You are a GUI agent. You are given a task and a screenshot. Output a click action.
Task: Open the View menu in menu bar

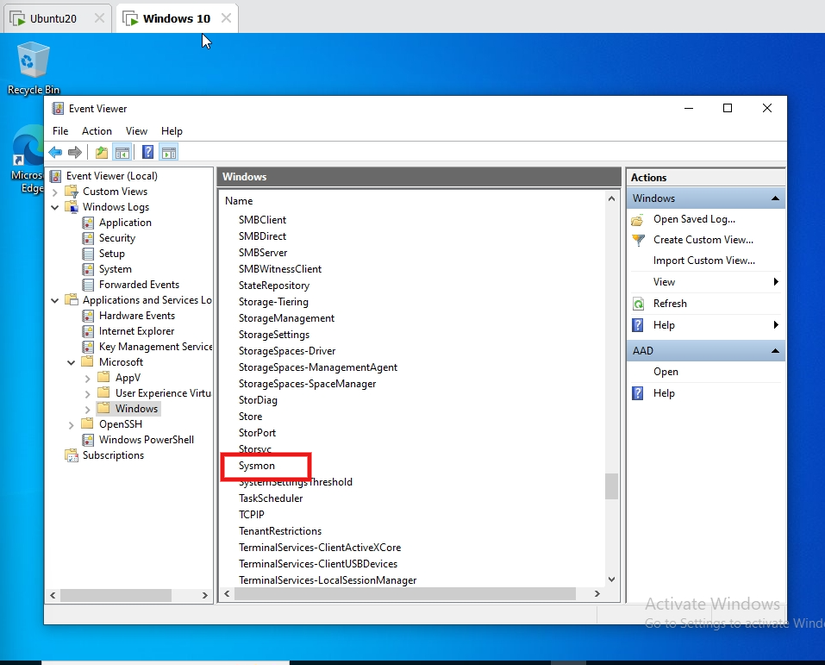click(x=136, y=131)
